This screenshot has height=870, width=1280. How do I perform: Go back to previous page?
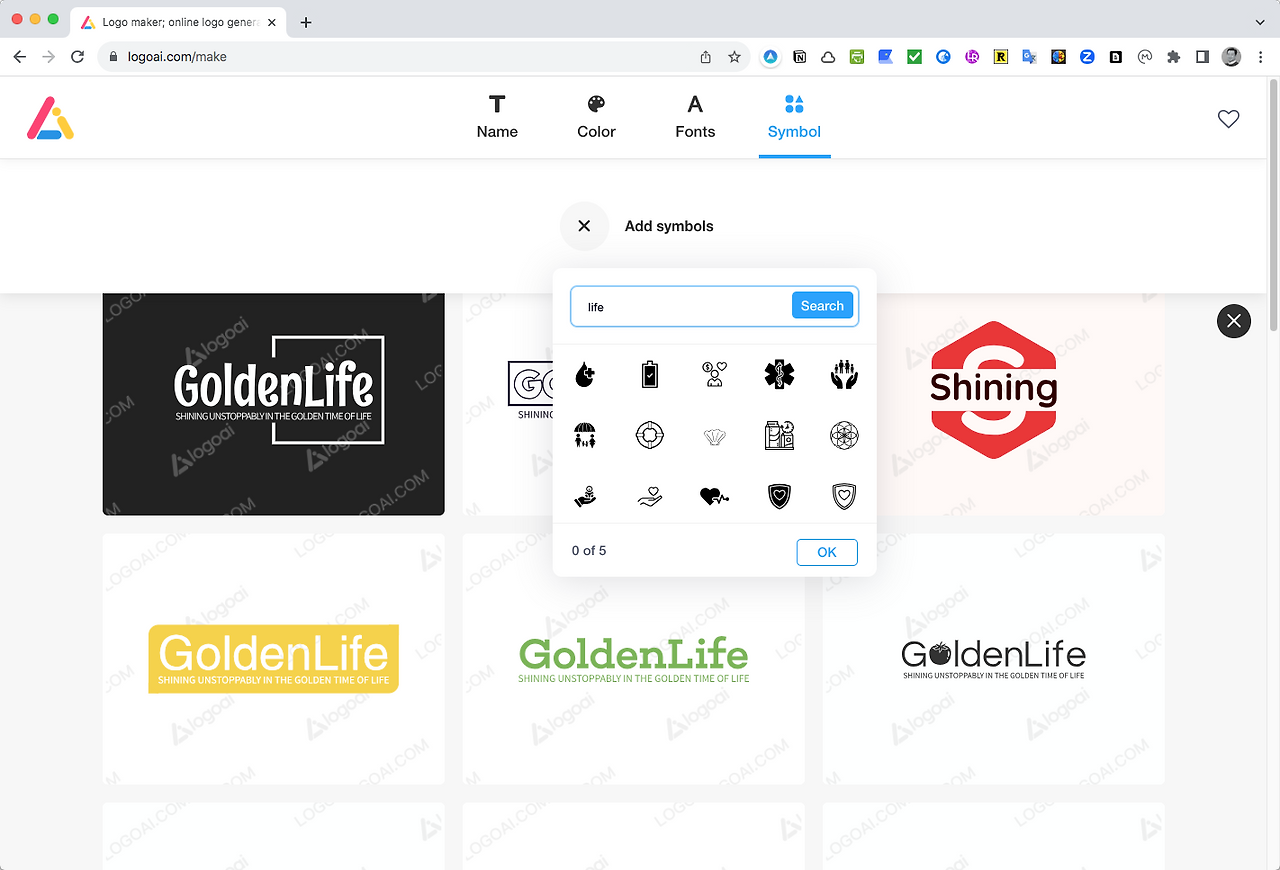[20, 57]
